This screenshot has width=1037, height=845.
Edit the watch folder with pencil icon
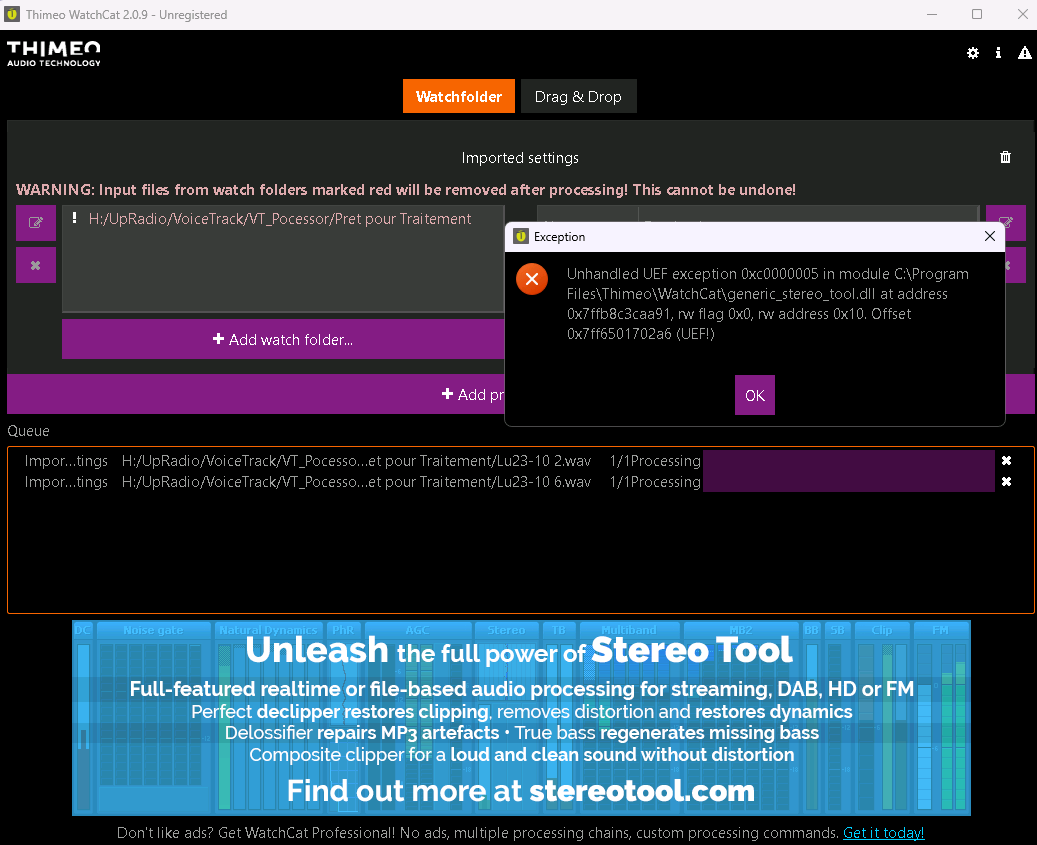click(36, 223)
